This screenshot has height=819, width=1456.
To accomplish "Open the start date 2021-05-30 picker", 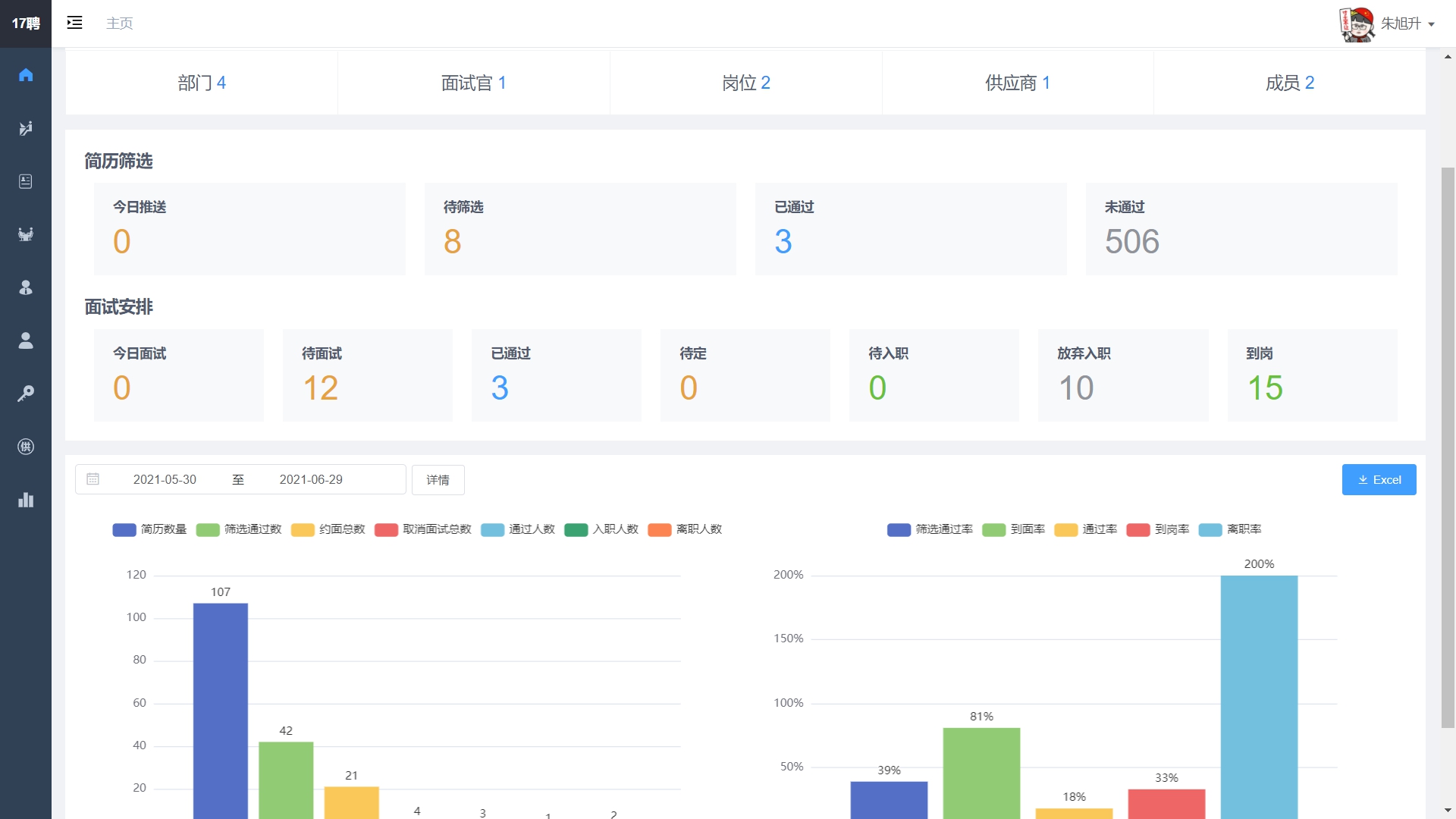I will [165, 479].
